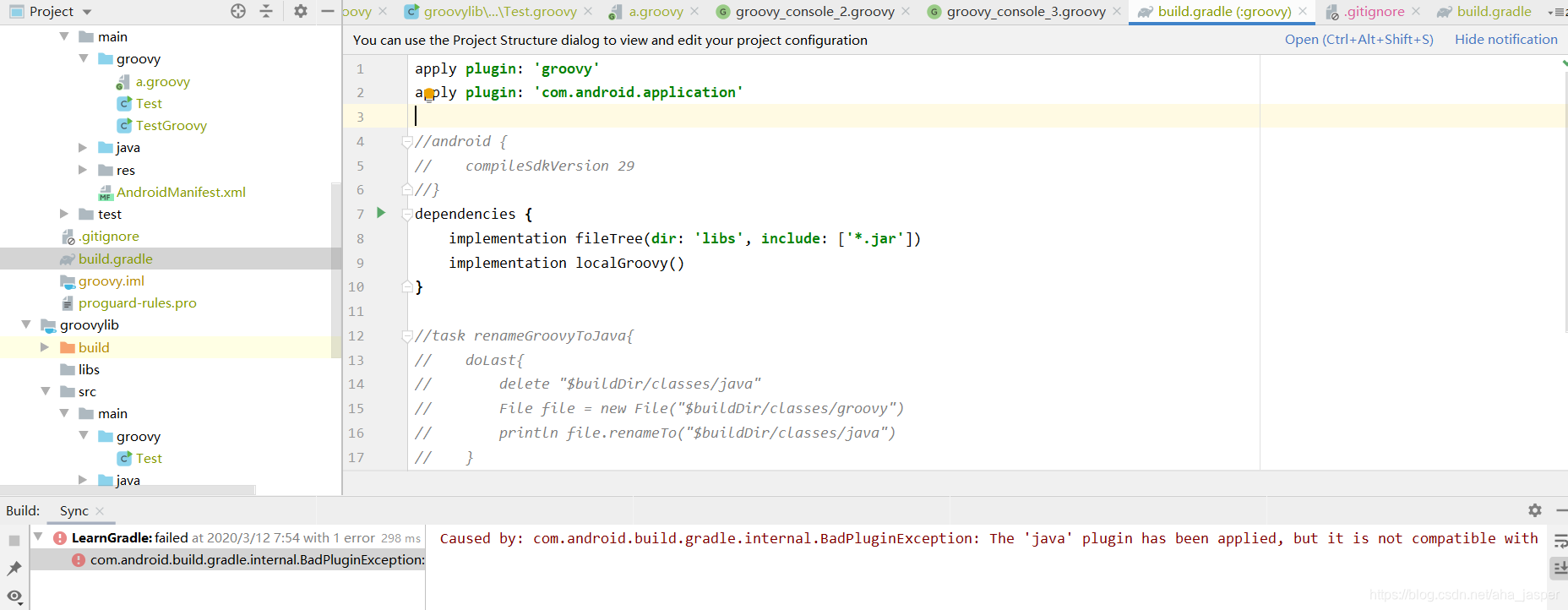Open AndroidManifest.xml in project tree

pos(181,192)
